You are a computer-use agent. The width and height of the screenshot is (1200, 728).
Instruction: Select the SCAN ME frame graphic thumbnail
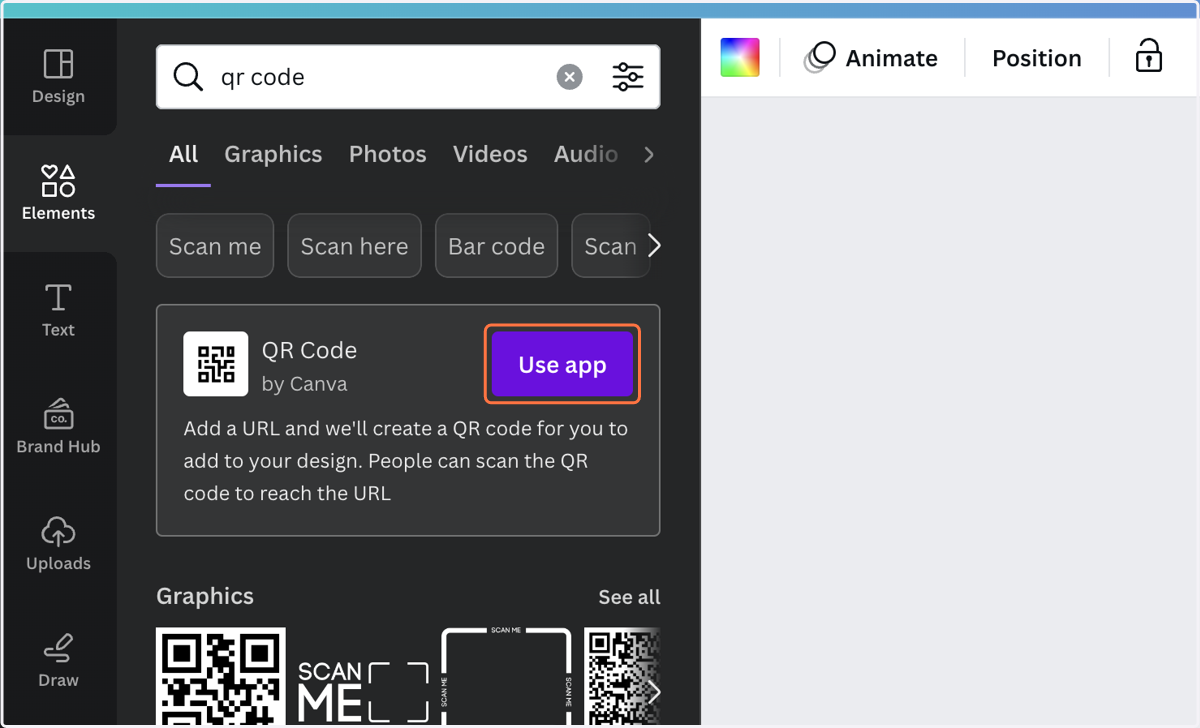(x=506, y=677)
